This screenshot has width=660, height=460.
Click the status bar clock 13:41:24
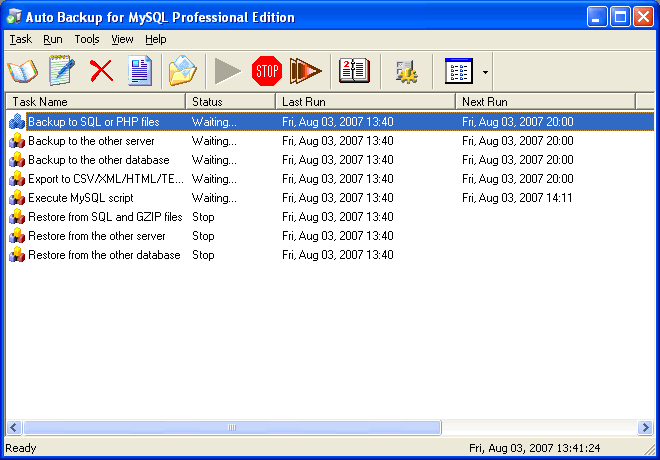click(535, 448)
